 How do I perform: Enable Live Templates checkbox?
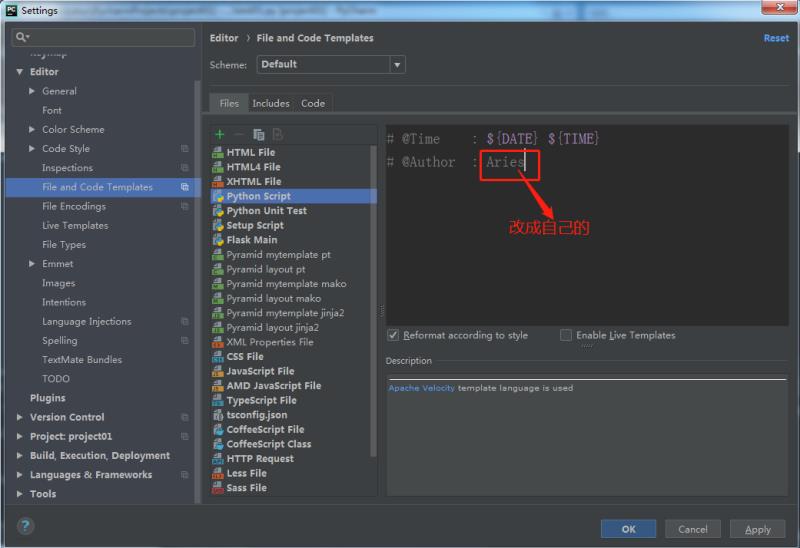pyautogui.click(x=566, y=335)
